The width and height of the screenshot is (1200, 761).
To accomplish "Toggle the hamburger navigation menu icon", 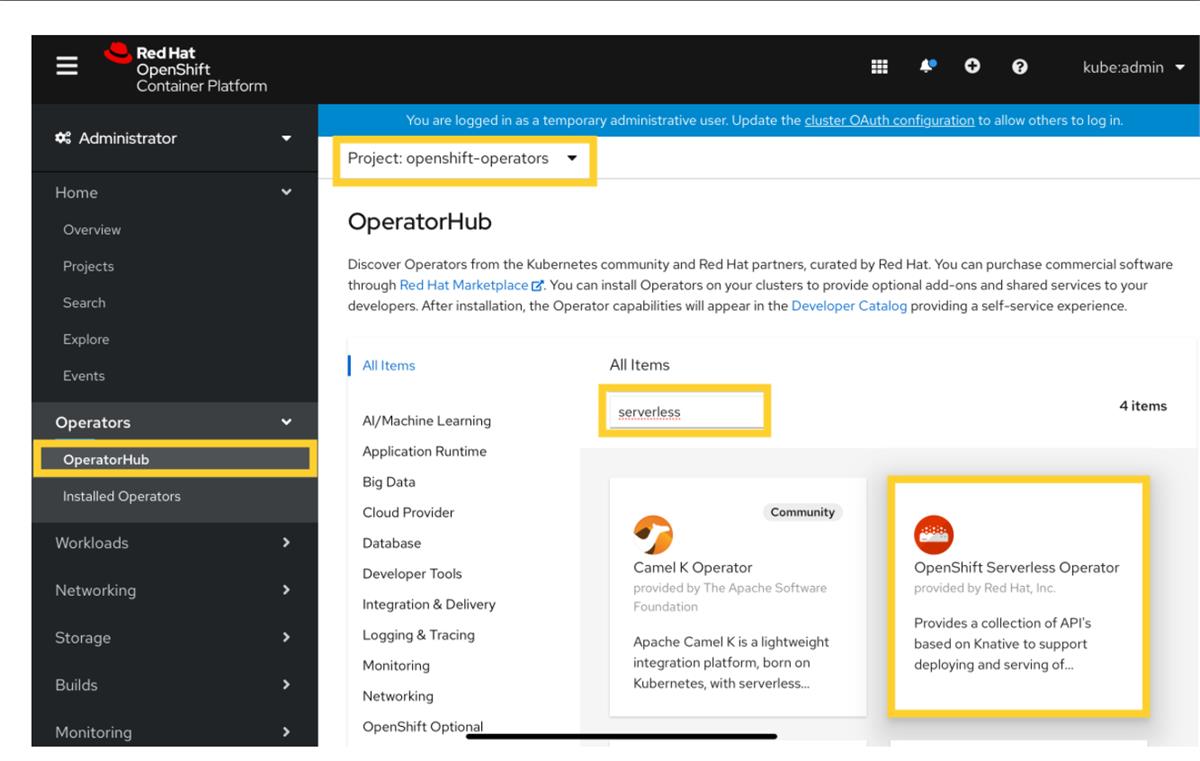I will [x=66, y=66].
